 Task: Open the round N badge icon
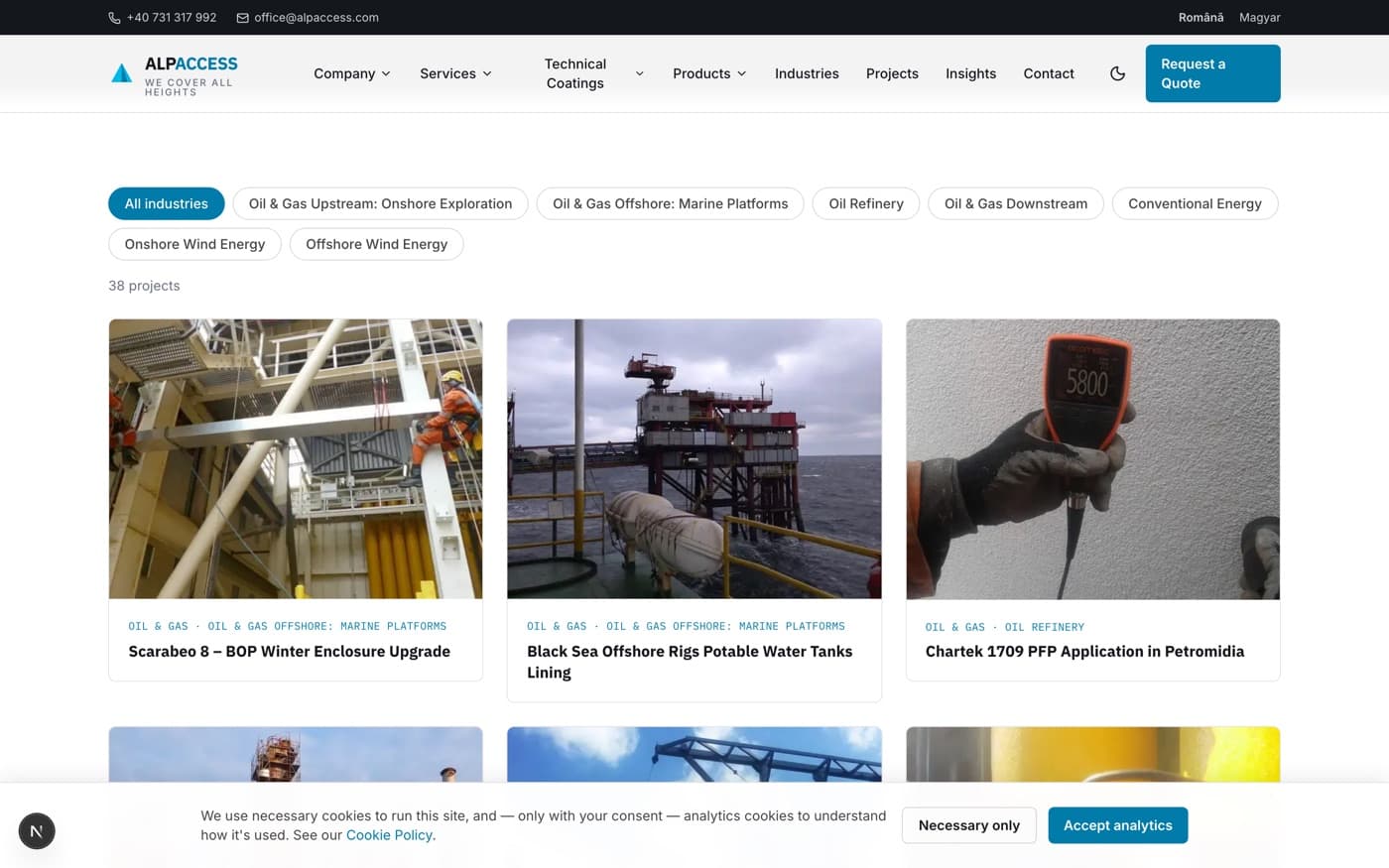(x=37, y=831)
